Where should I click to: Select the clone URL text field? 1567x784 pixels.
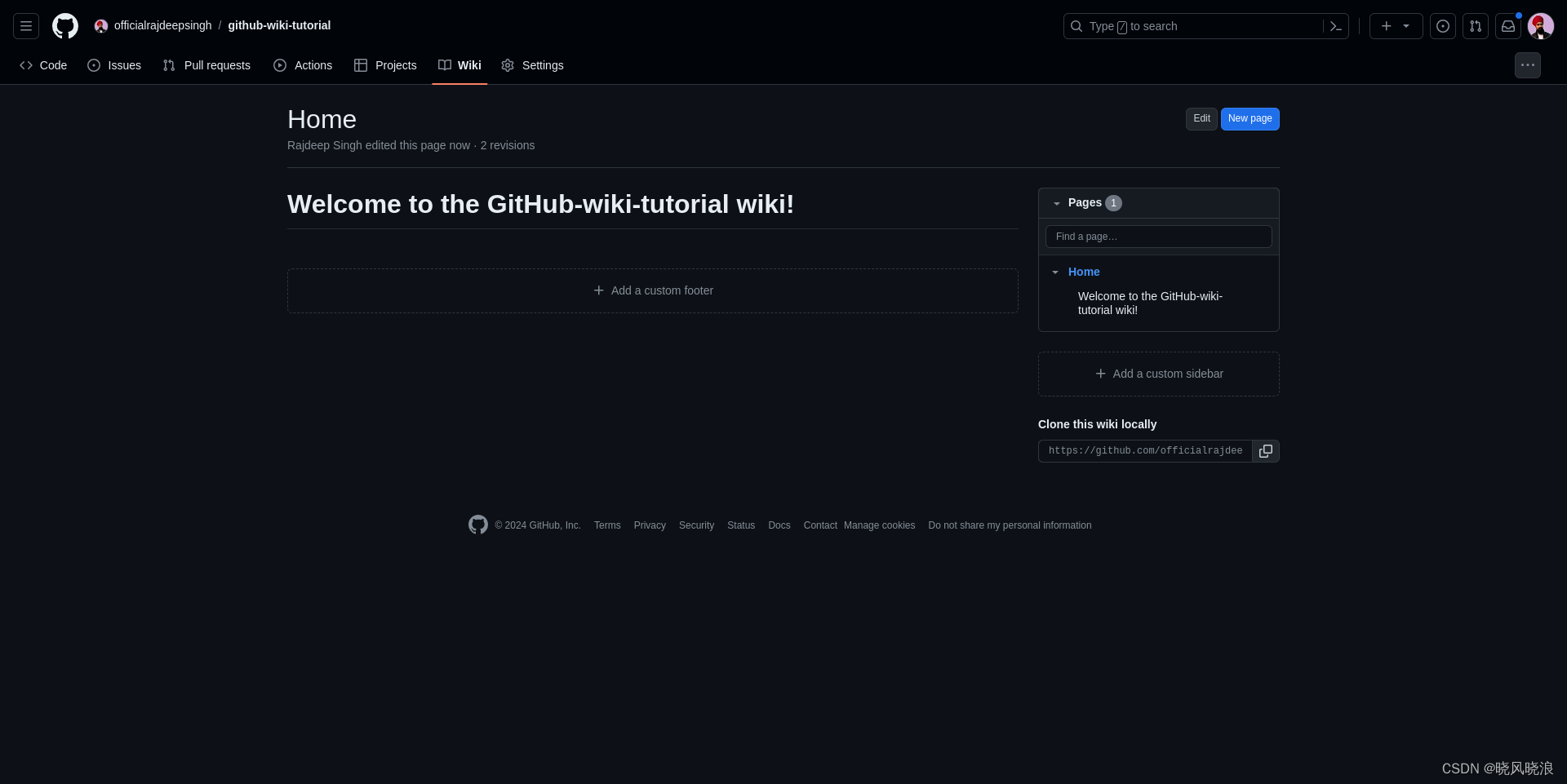[x=1145, y=451]
